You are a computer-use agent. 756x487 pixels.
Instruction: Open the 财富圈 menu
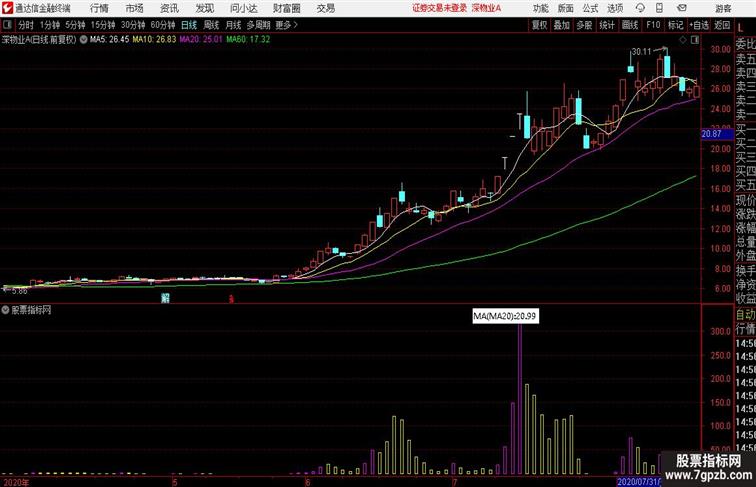point(286,8)
